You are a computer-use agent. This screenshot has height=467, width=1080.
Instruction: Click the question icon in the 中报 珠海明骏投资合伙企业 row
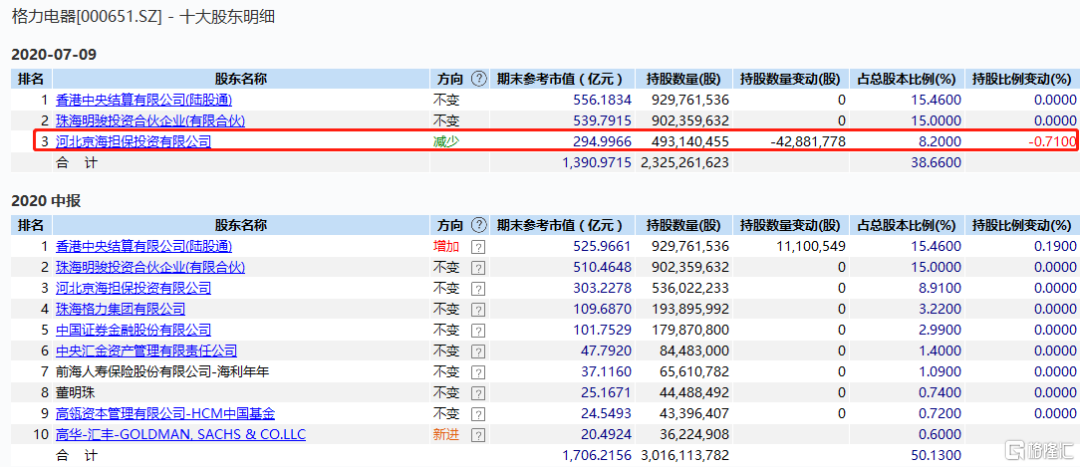point(477,267)
